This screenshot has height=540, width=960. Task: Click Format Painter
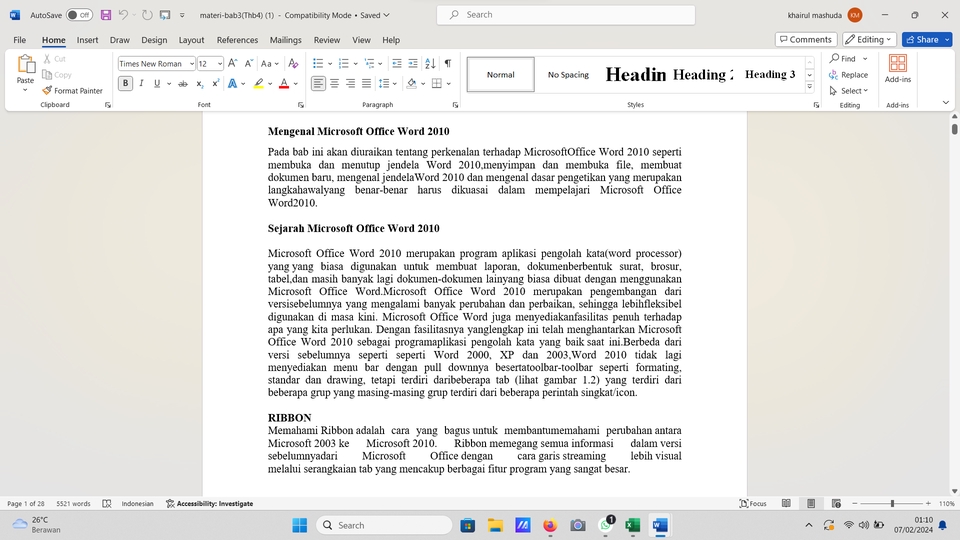click(72, 91)
